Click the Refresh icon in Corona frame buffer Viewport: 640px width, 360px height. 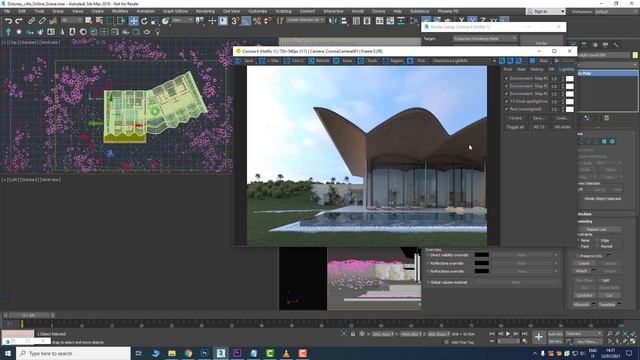311,61
